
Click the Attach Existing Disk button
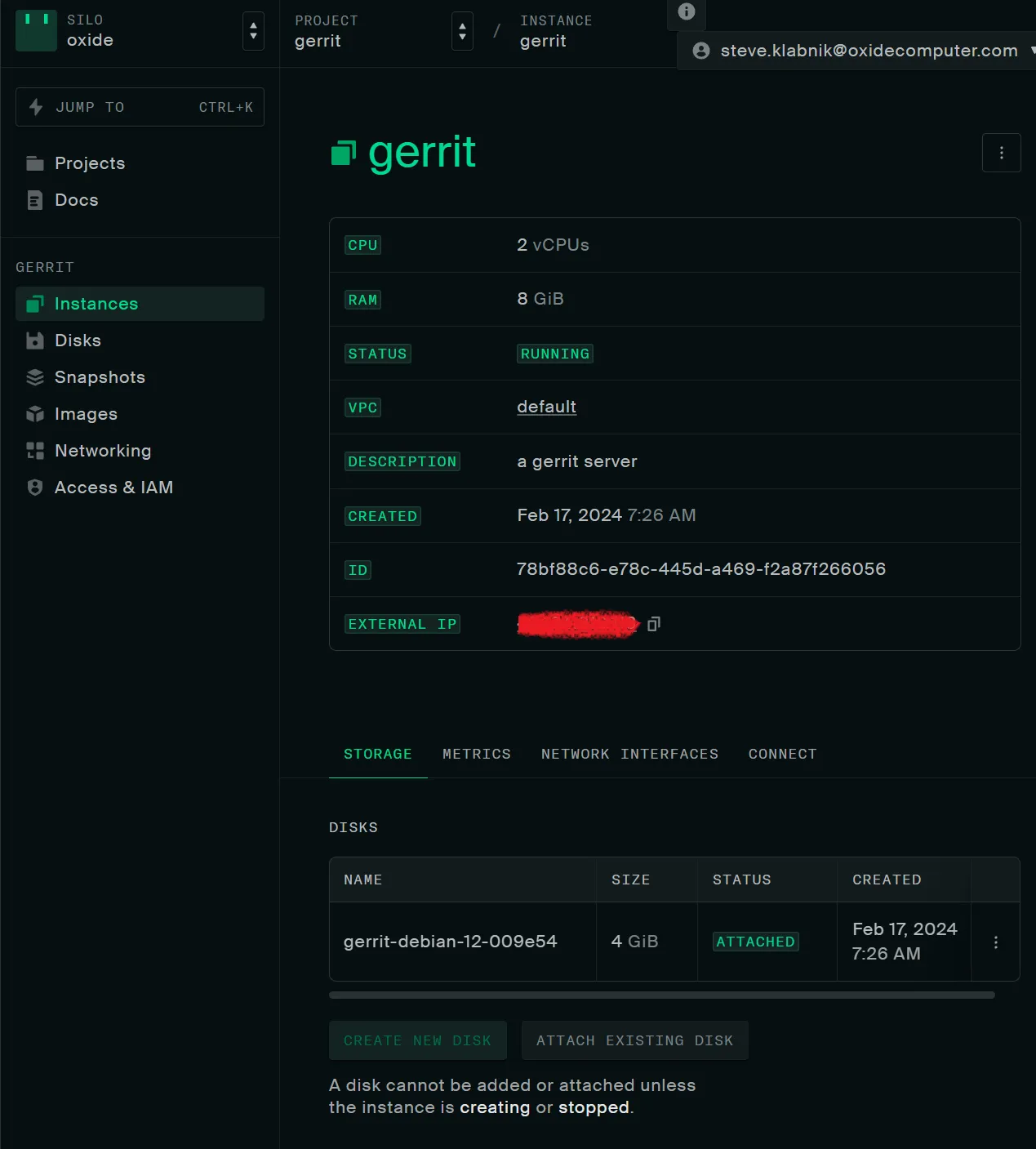click(x=635, y=1040)
